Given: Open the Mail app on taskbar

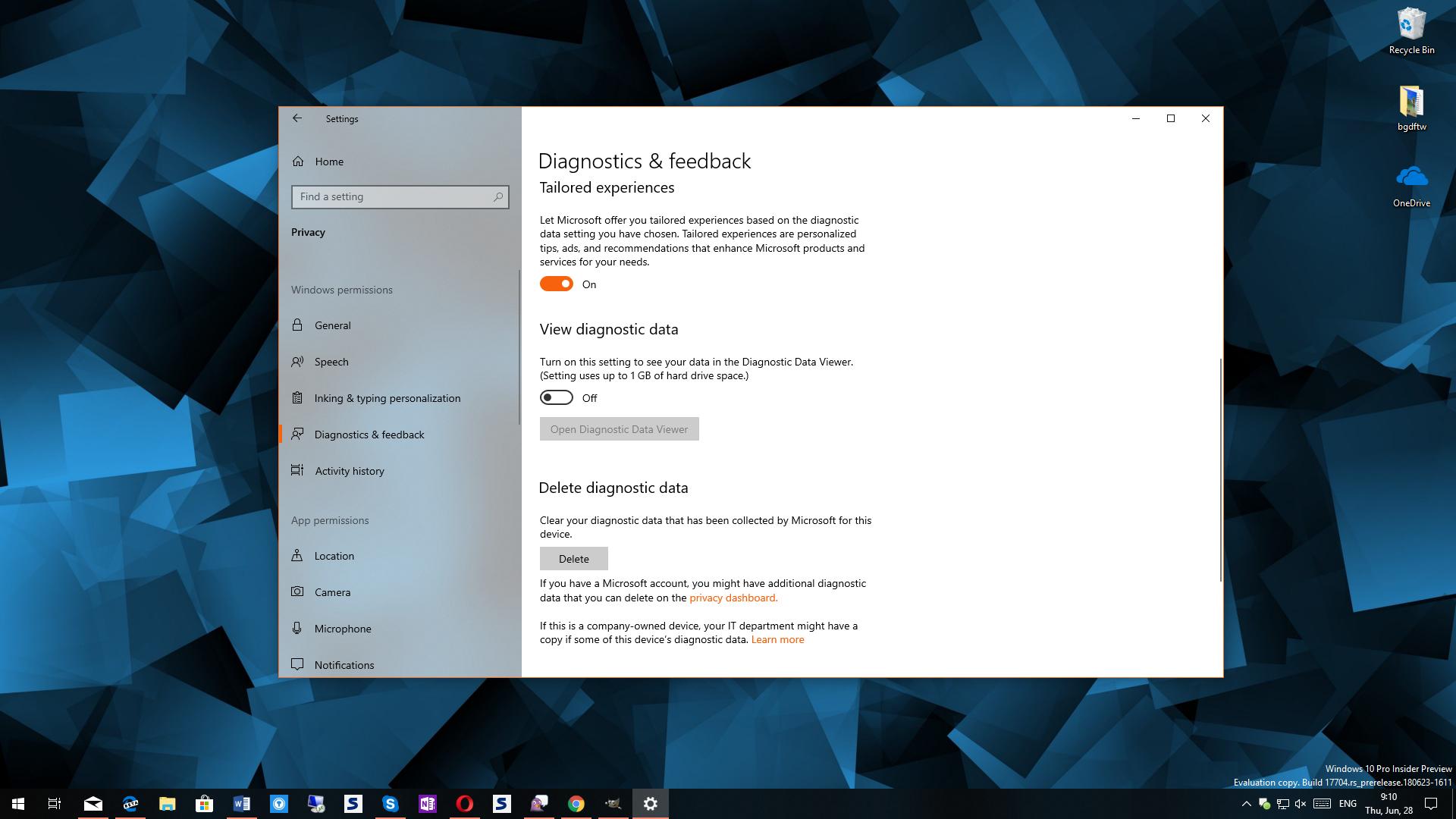Looking at the screenshot, I should [93, 804].
